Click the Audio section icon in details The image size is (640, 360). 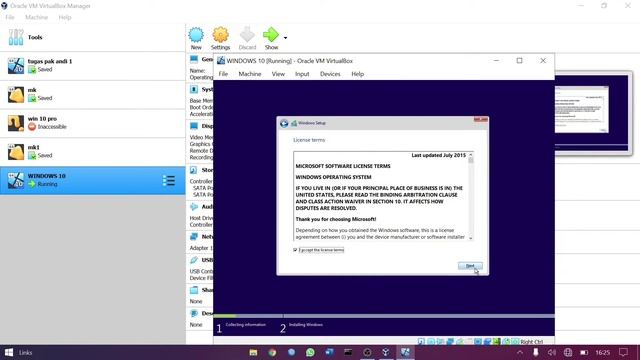tap(194, 207)
